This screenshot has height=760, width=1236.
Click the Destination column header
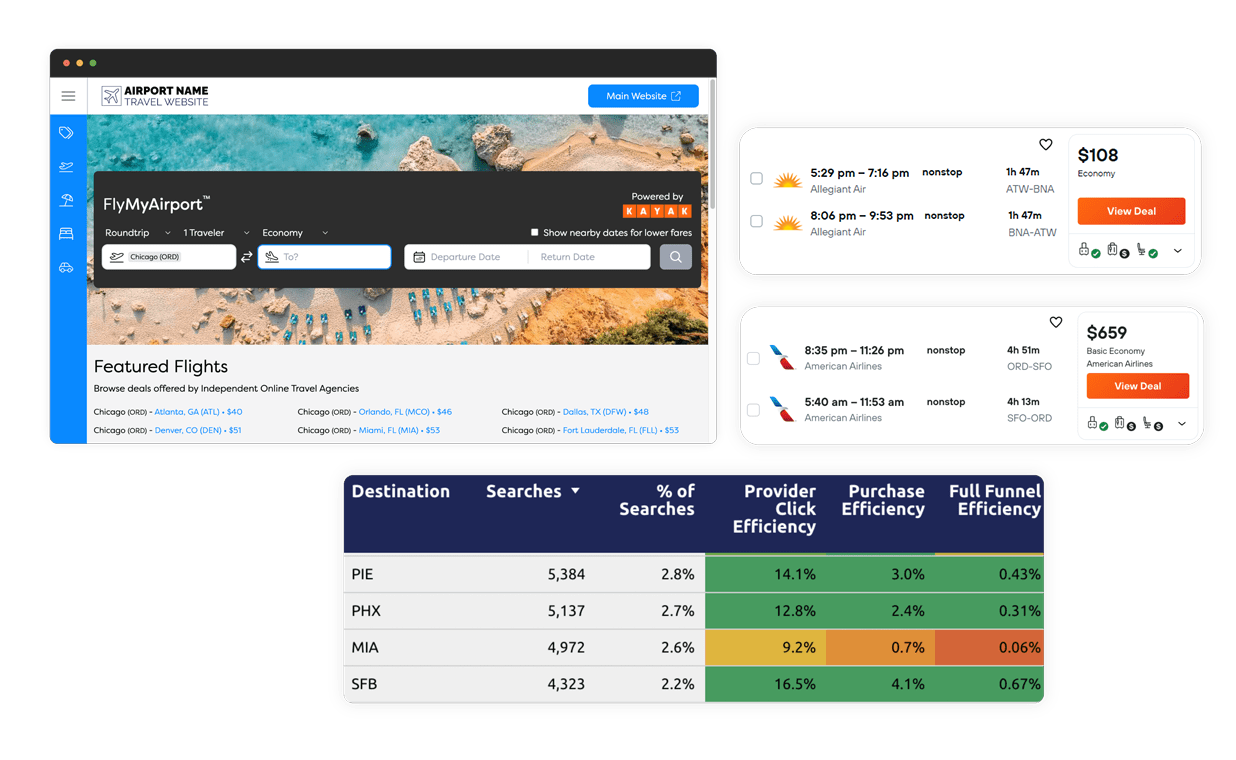400,491
